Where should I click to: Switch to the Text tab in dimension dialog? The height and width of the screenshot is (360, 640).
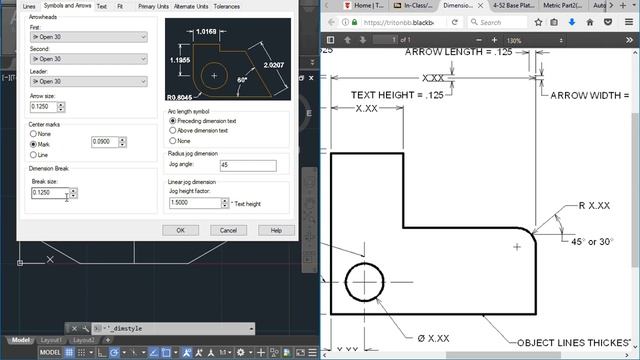102,7
